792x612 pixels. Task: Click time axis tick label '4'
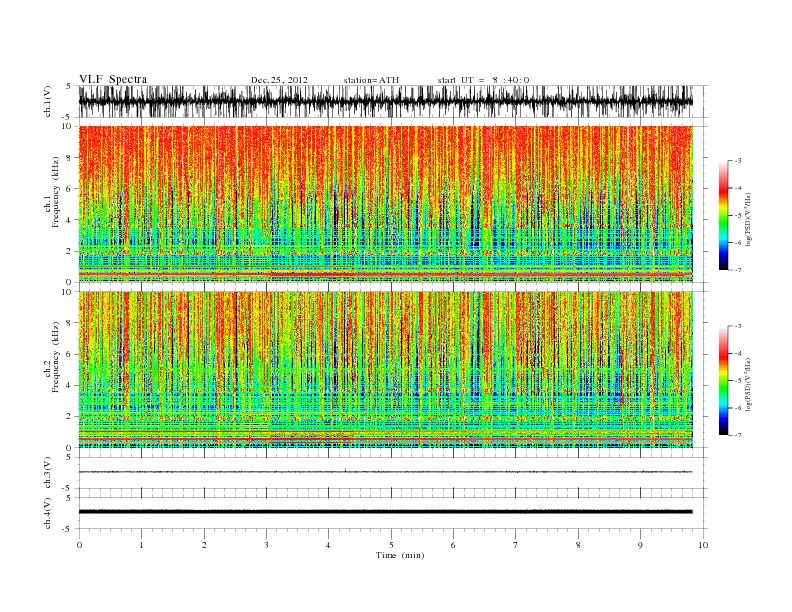(x=328, y=545)
